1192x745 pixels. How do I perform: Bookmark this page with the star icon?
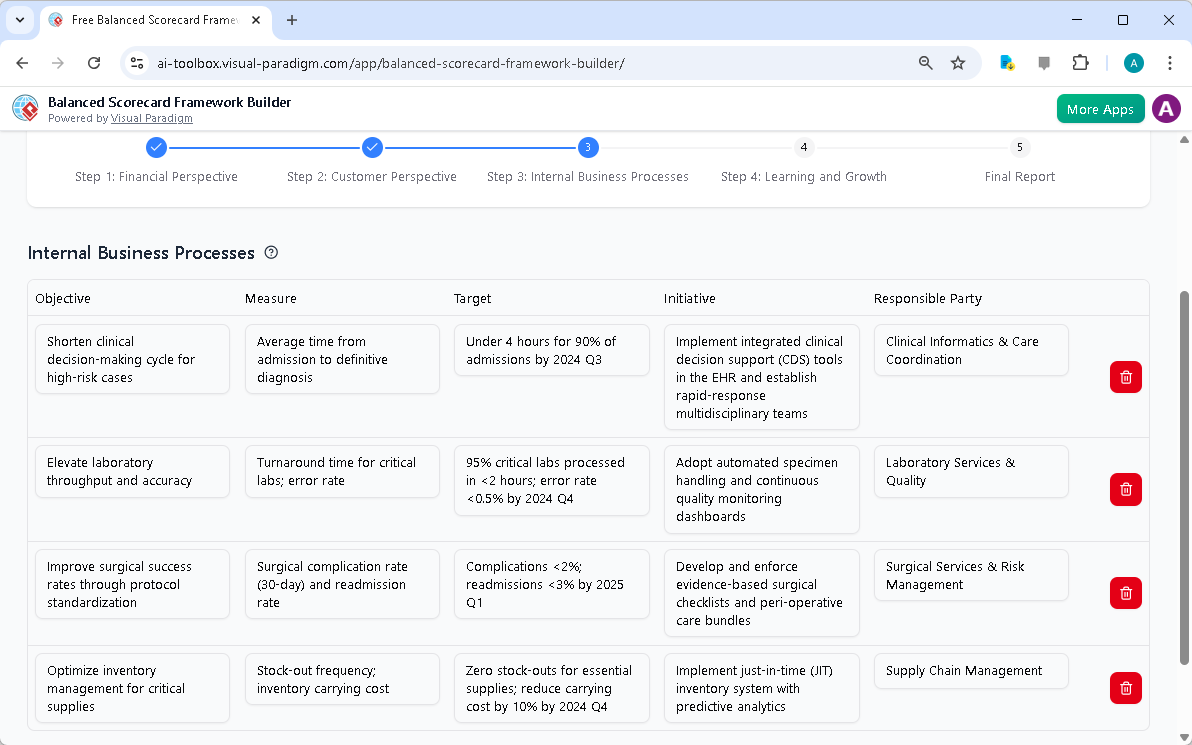pyautogui.click(x=958, y=62)
